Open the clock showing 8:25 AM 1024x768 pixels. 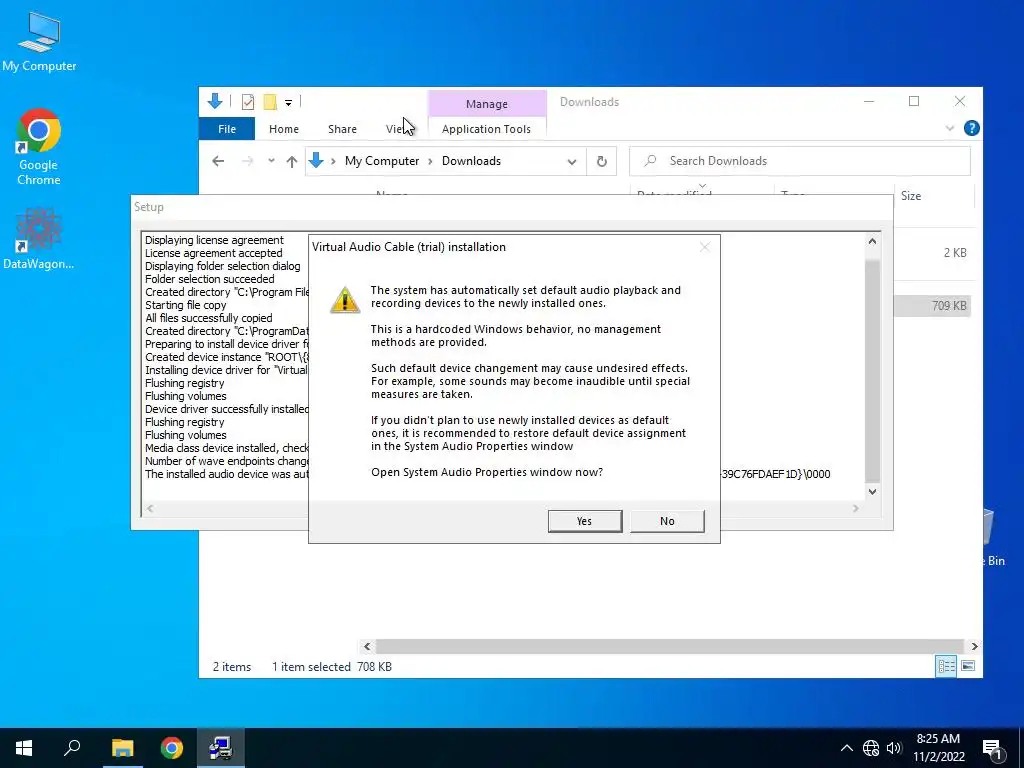coord(938,748)
